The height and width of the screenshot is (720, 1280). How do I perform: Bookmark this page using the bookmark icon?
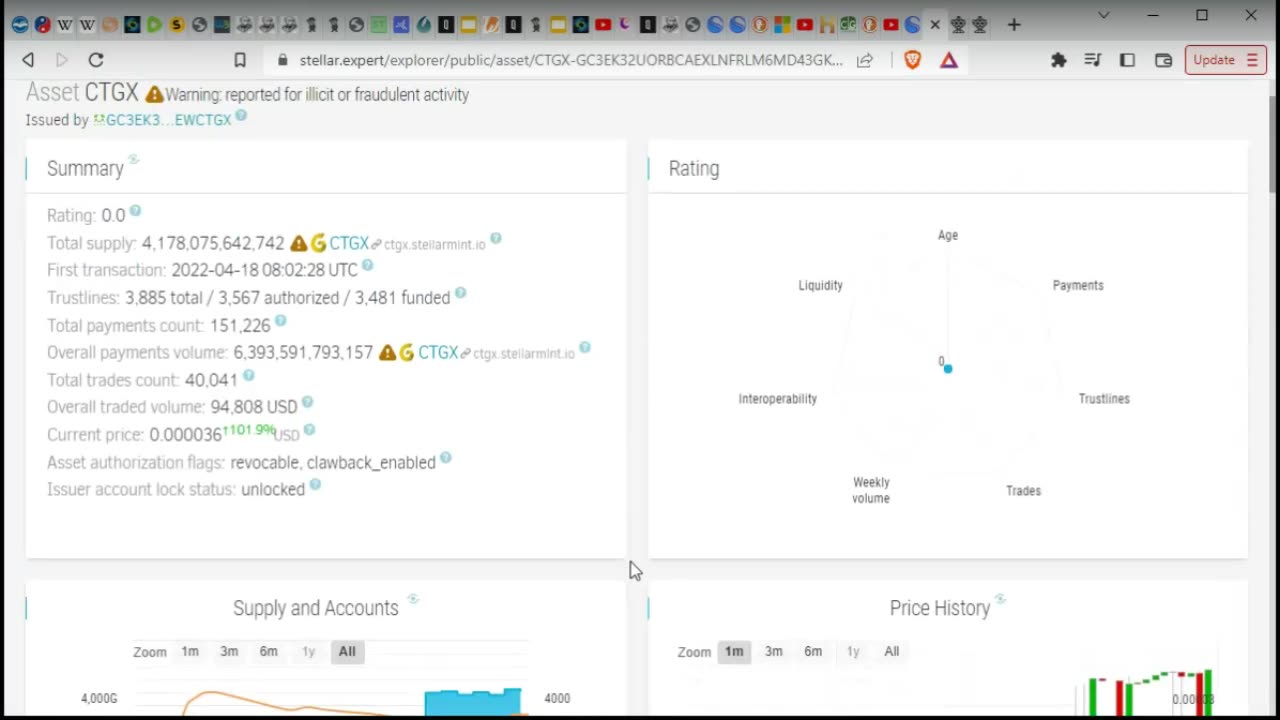point(240,60)
